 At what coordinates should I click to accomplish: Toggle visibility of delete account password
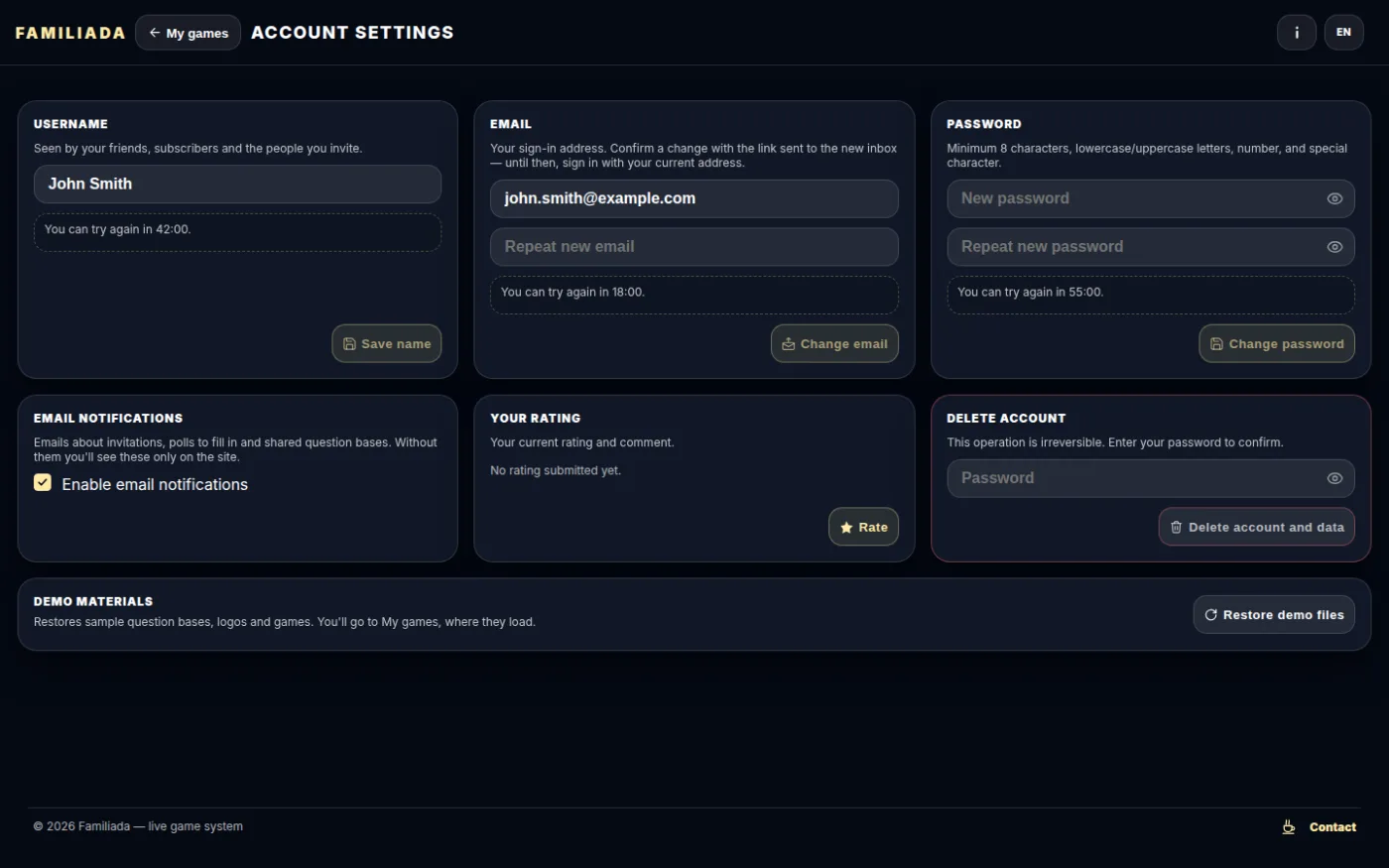tap(1334, 478)
